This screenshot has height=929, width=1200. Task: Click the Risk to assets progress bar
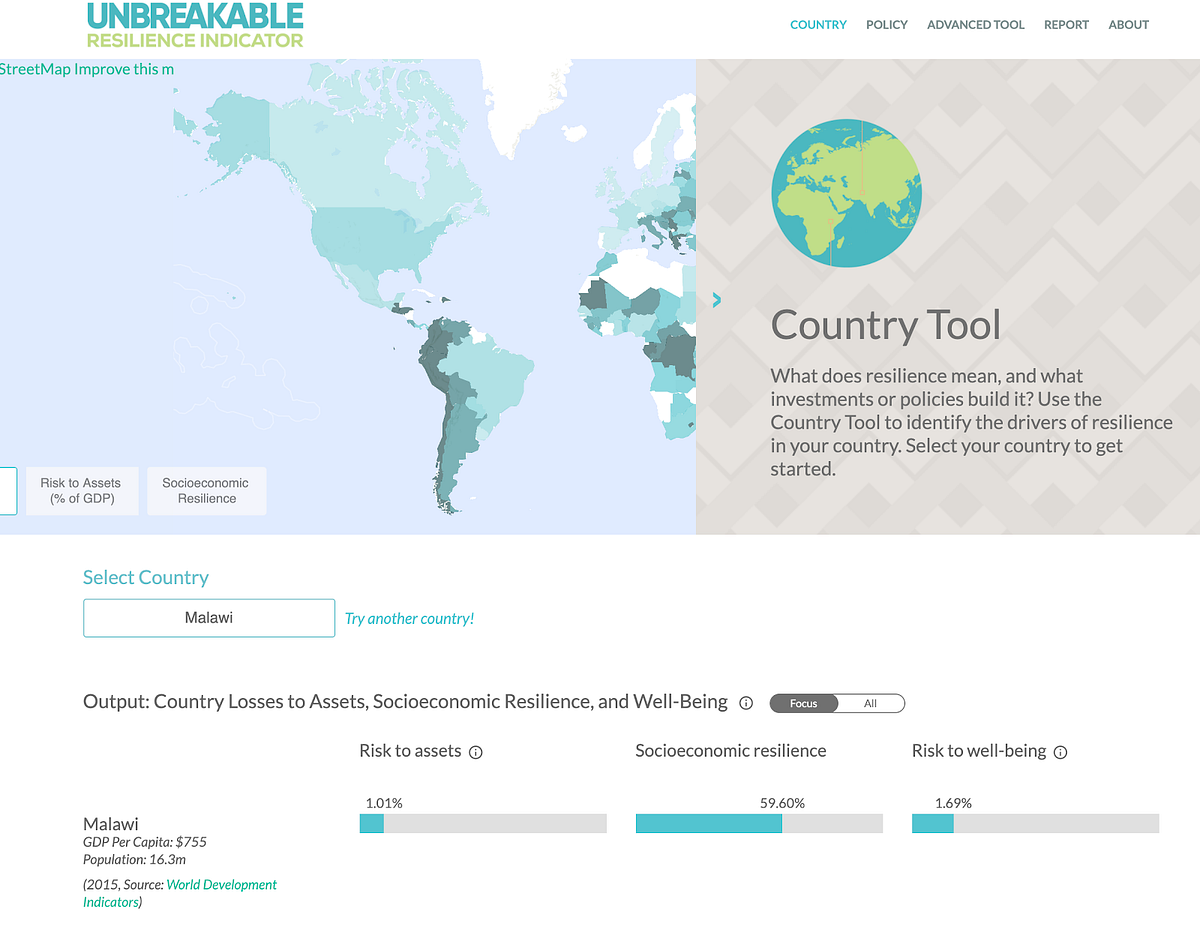coord(483,823)
